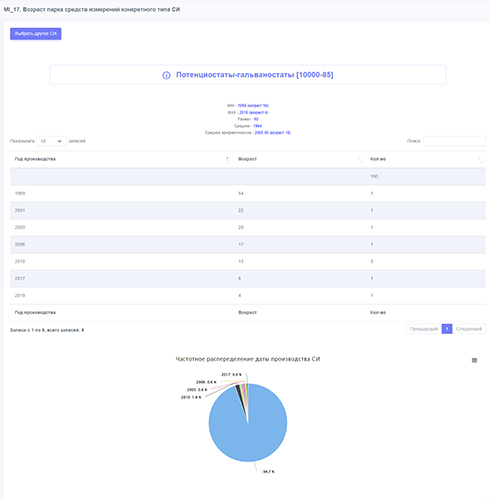Click the 2010 pie chart label
This screenshot has height=500, width=489.
(191, 397)
